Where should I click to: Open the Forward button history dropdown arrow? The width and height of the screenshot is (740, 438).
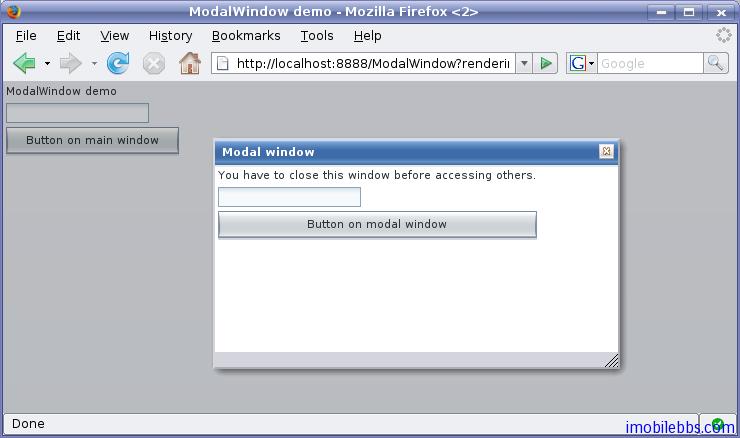[x=94, y=63]
